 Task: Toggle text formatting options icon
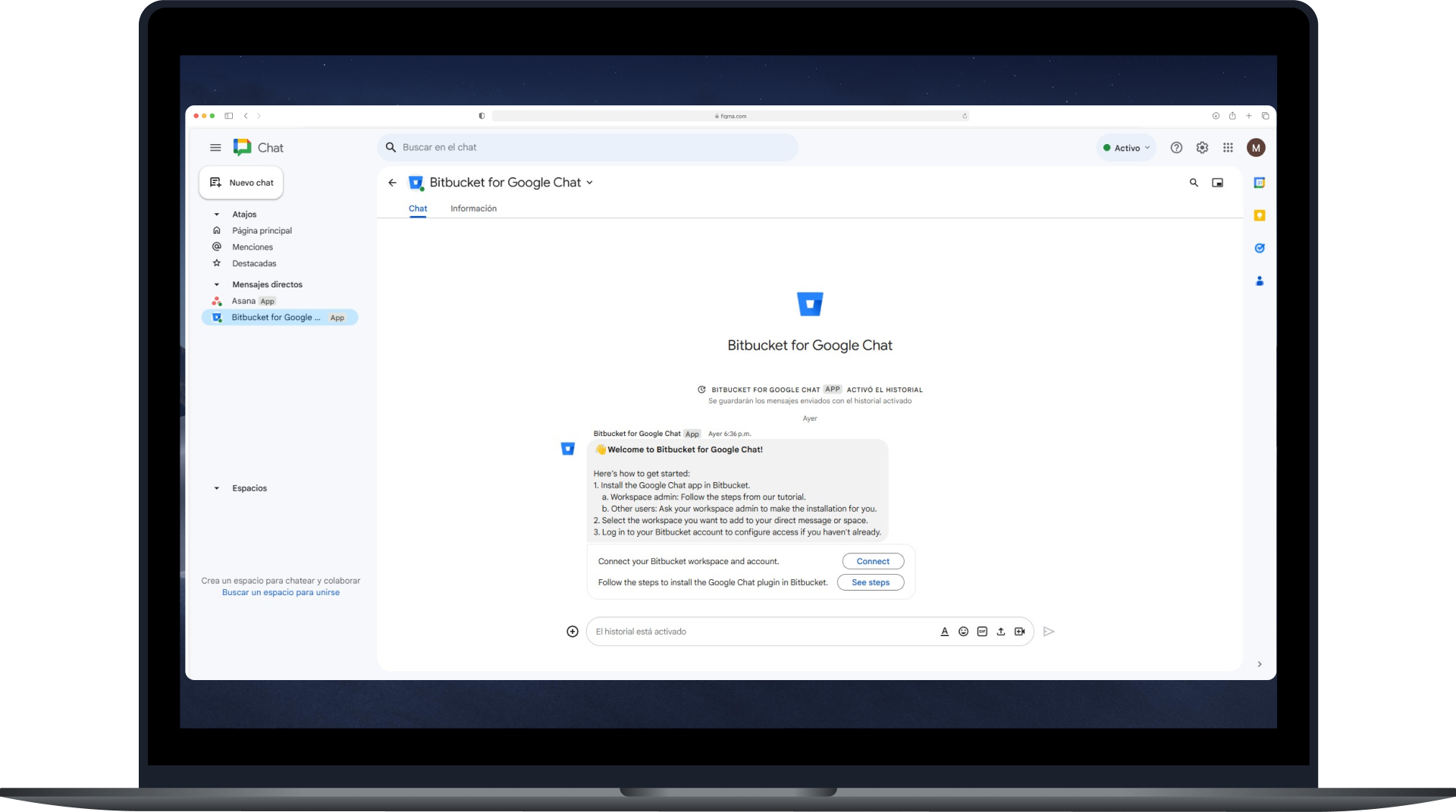click(x=944, y=632)
